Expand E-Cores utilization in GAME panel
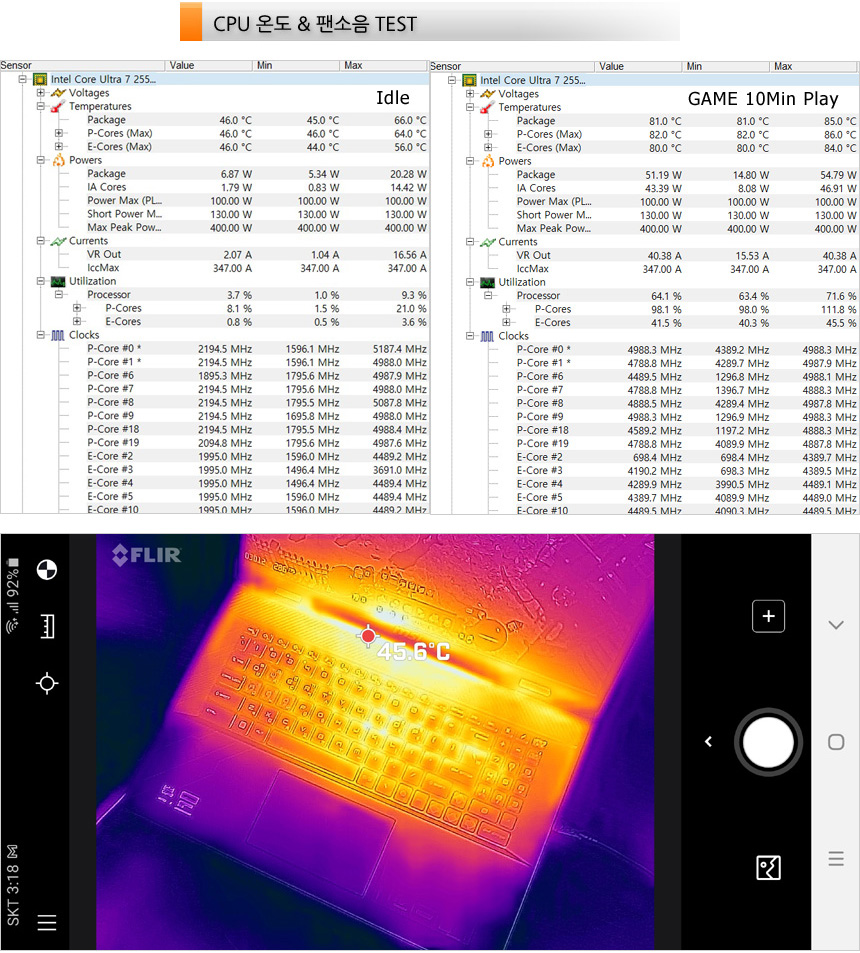 point(507,323)
